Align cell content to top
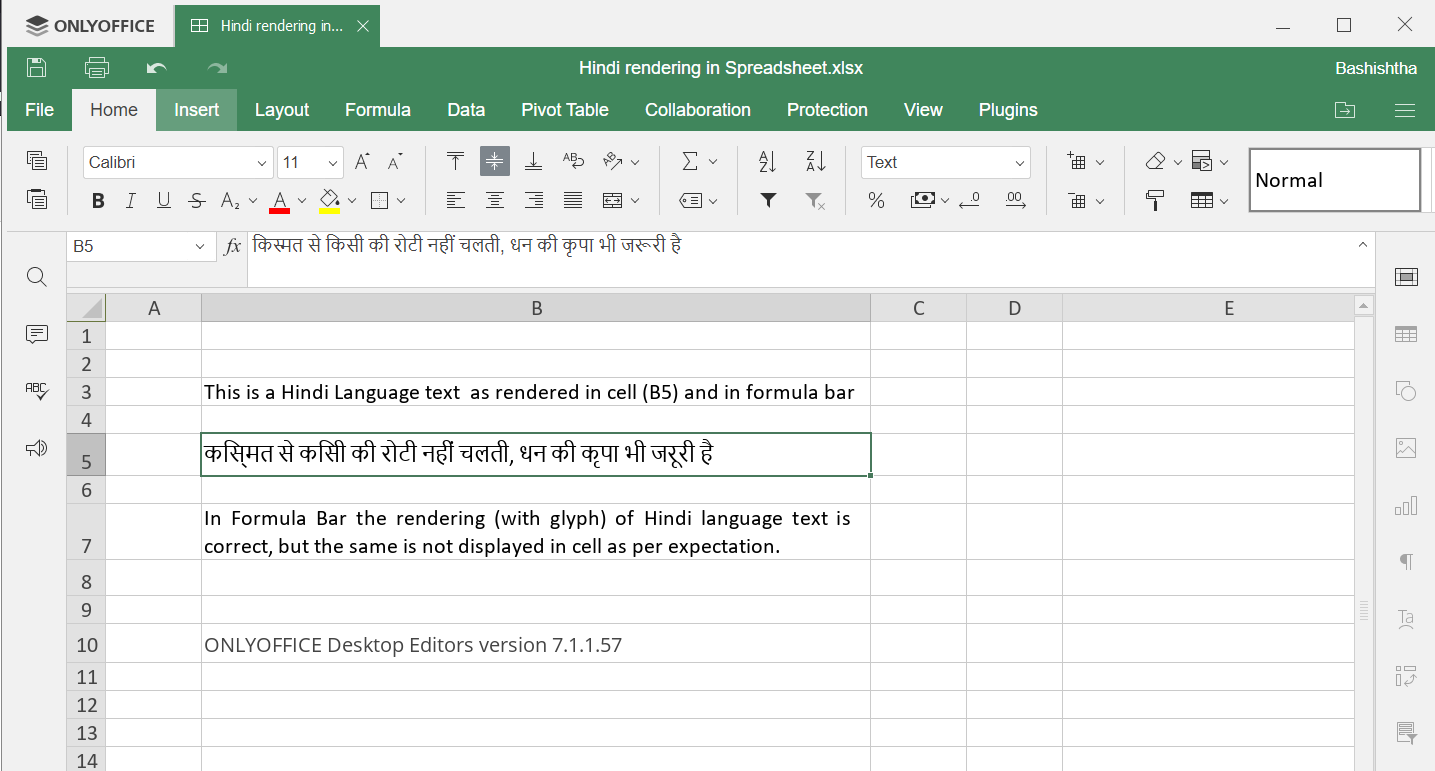 click(455, 161)
